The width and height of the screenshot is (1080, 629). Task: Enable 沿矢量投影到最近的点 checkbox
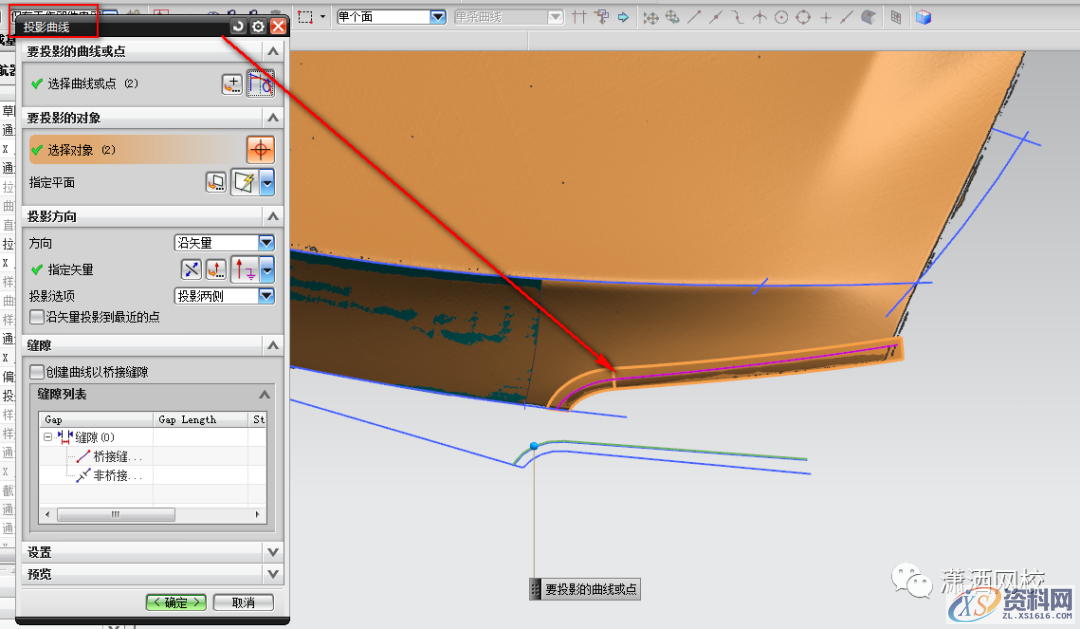point(37,317)
